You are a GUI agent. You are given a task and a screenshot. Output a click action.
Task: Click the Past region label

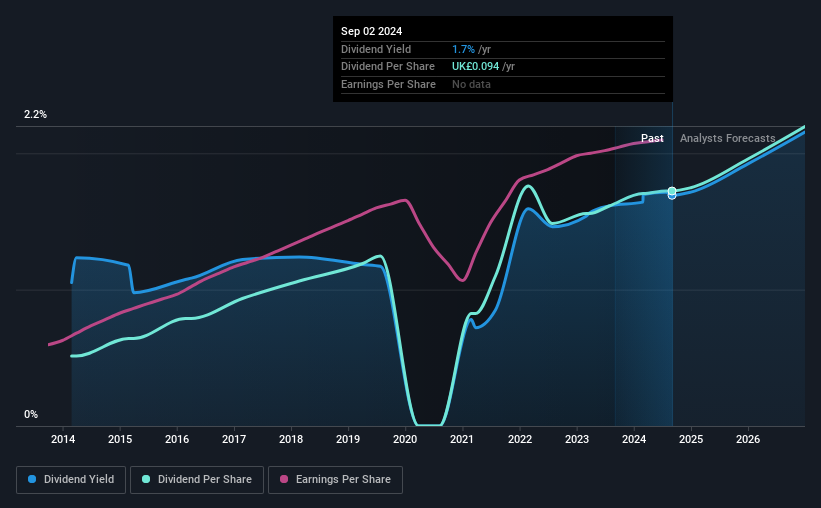point(652,138)
